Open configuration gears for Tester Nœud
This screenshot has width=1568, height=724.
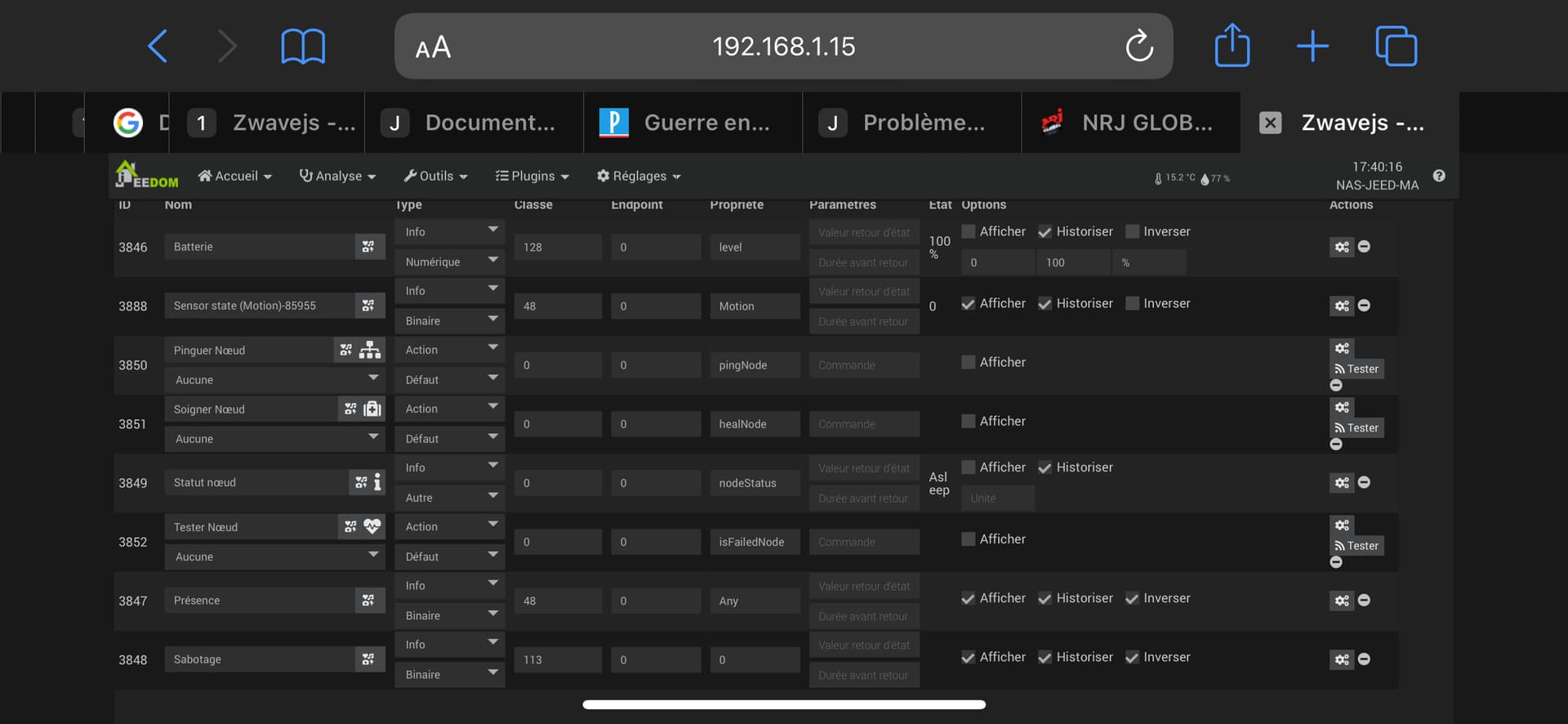[x=1342, y=525]
